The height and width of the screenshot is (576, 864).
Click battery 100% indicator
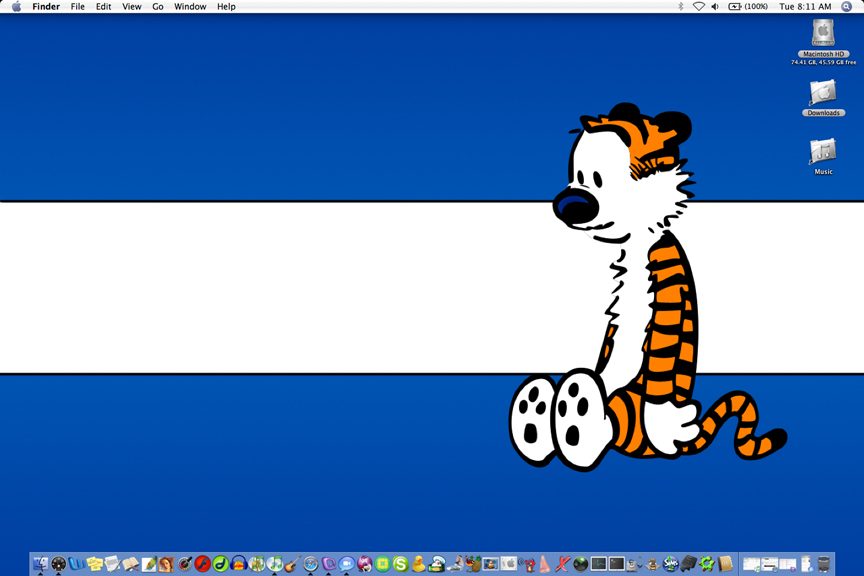pos(748,7)
